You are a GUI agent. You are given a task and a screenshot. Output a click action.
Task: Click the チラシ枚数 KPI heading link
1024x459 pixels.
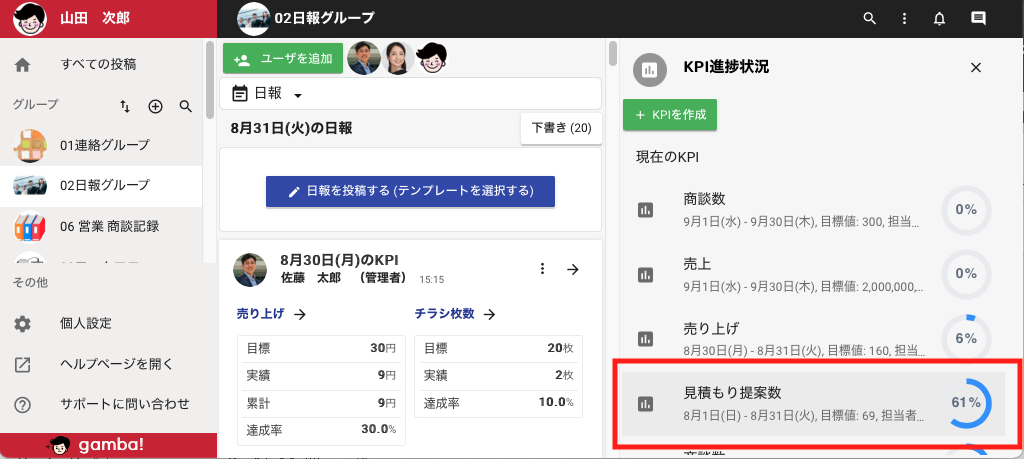445,314
